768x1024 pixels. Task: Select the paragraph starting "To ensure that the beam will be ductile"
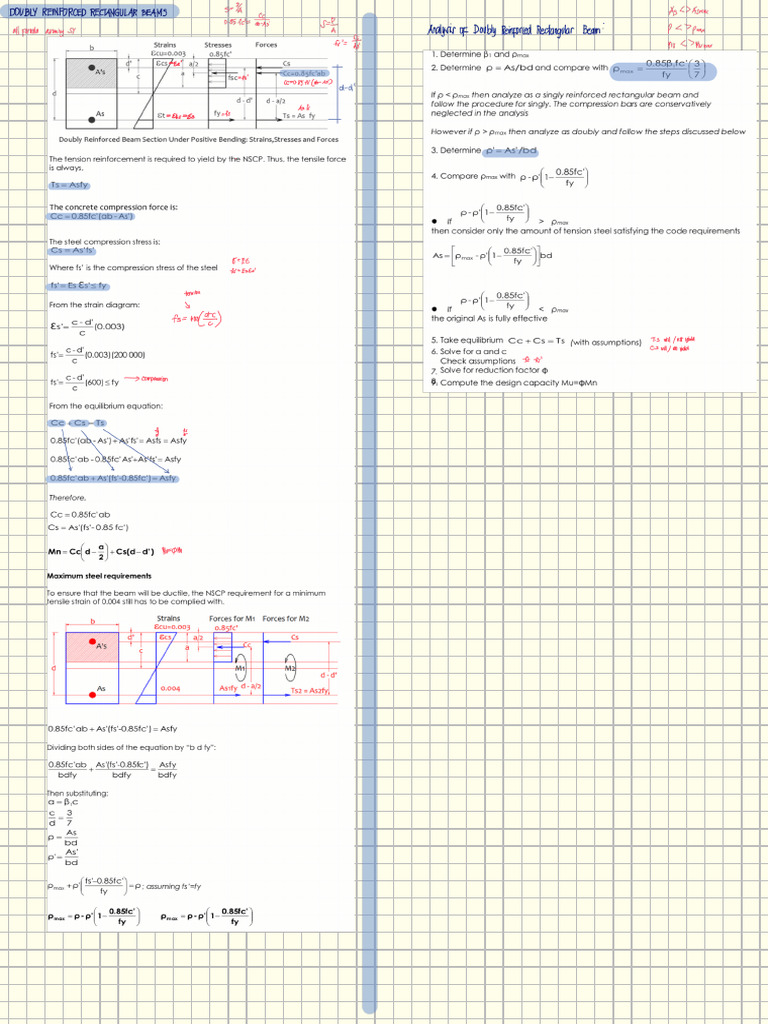coord(185,597)
